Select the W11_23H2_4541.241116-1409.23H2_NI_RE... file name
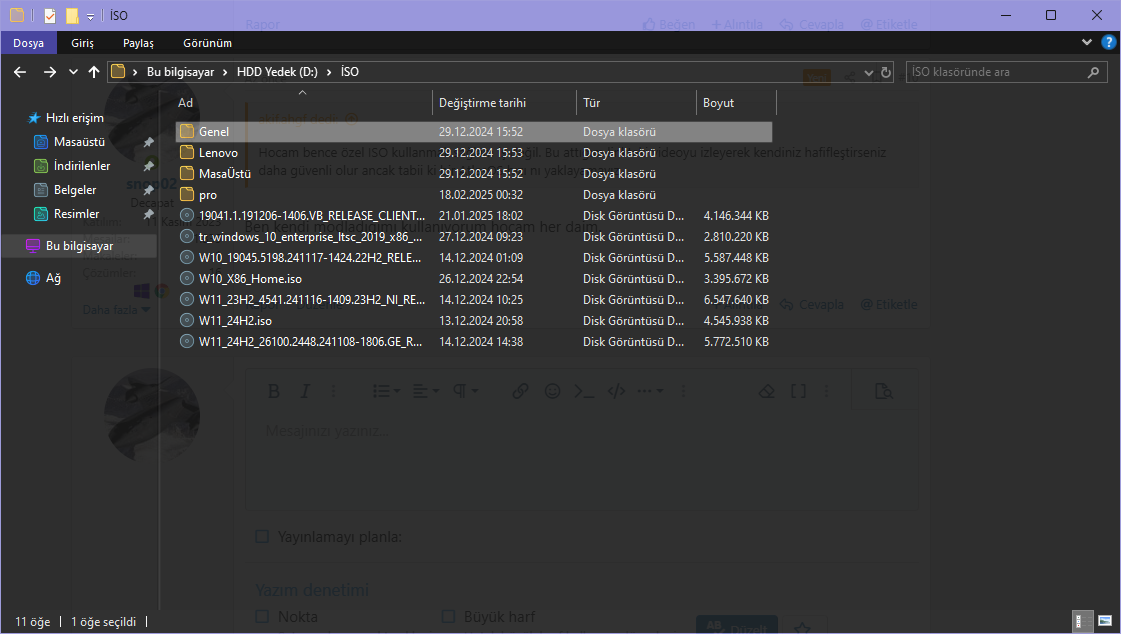1121x634 pixels. 312,299
